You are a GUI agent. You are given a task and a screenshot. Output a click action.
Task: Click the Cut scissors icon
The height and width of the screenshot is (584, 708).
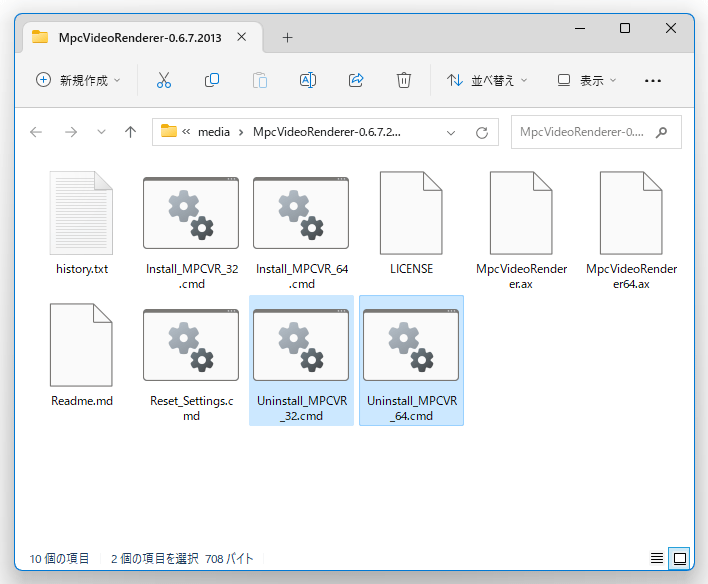(164, 80)
